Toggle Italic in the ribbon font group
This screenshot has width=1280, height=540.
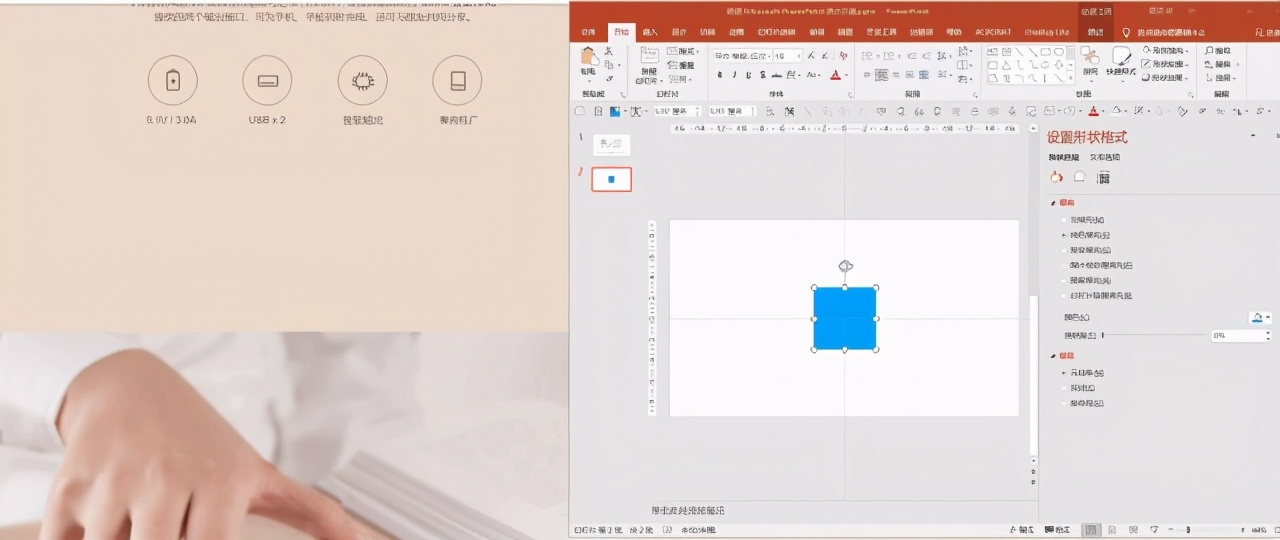[734, 75]
